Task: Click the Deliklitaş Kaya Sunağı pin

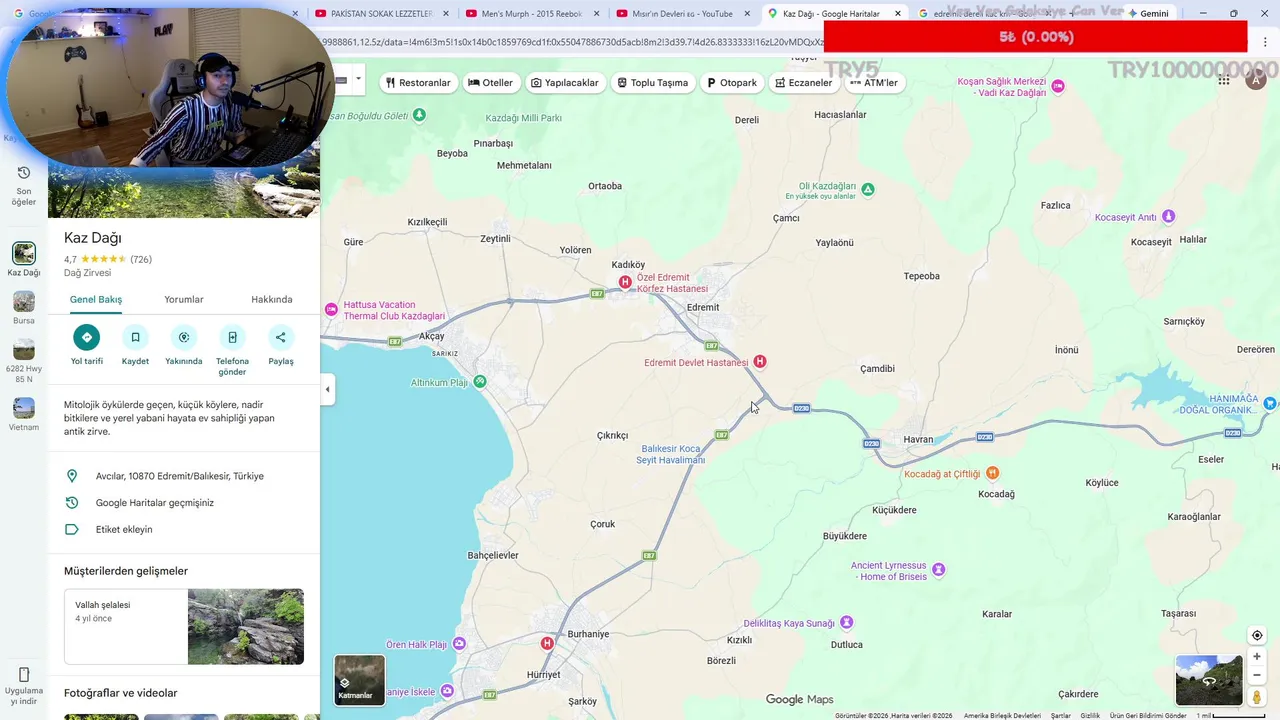Action: tap(846, 622)
